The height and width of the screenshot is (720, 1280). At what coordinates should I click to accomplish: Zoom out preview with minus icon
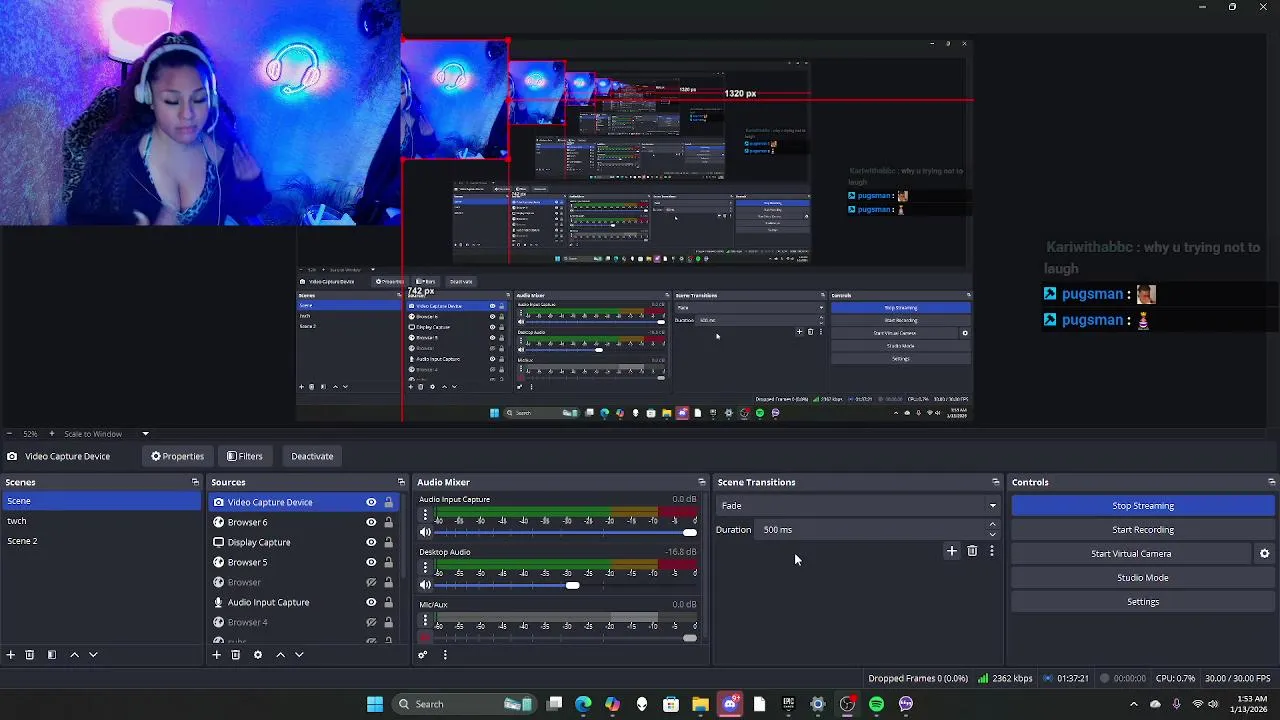[10, 434]
